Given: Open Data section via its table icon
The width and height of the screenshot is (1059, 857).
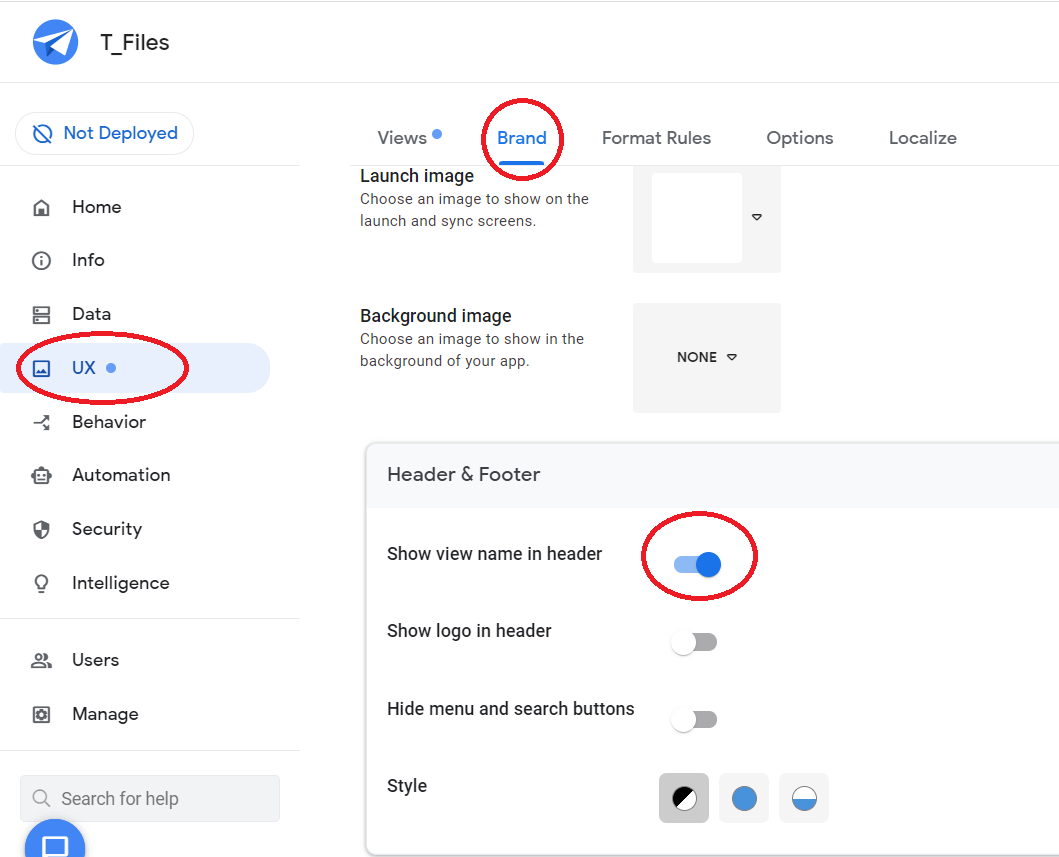Looking at the screenshot, I should (x=41, y=315).
